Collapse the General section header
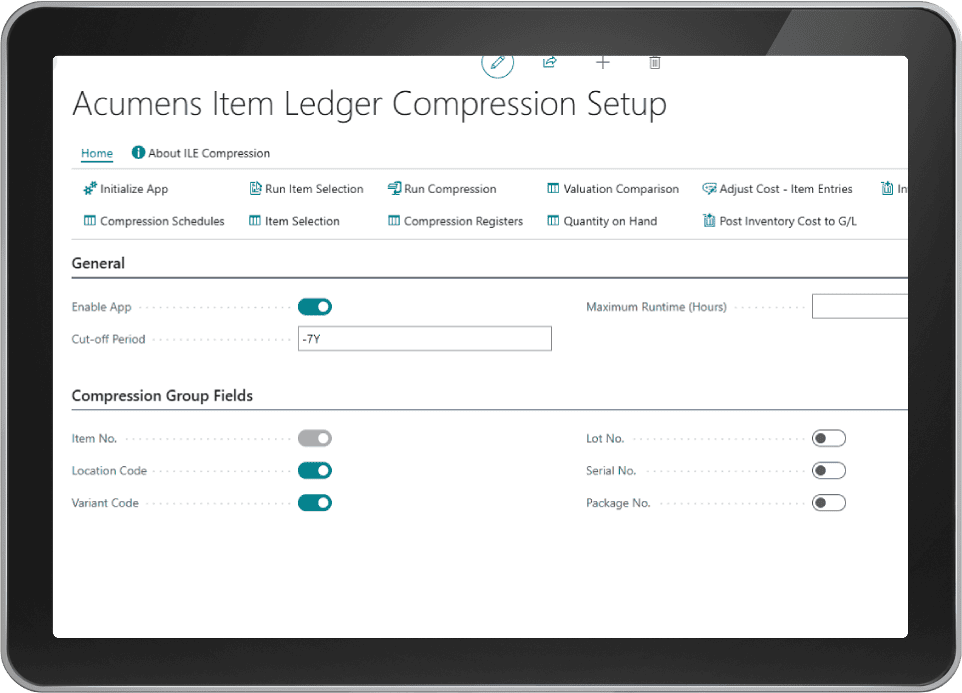 pos(98,263)
